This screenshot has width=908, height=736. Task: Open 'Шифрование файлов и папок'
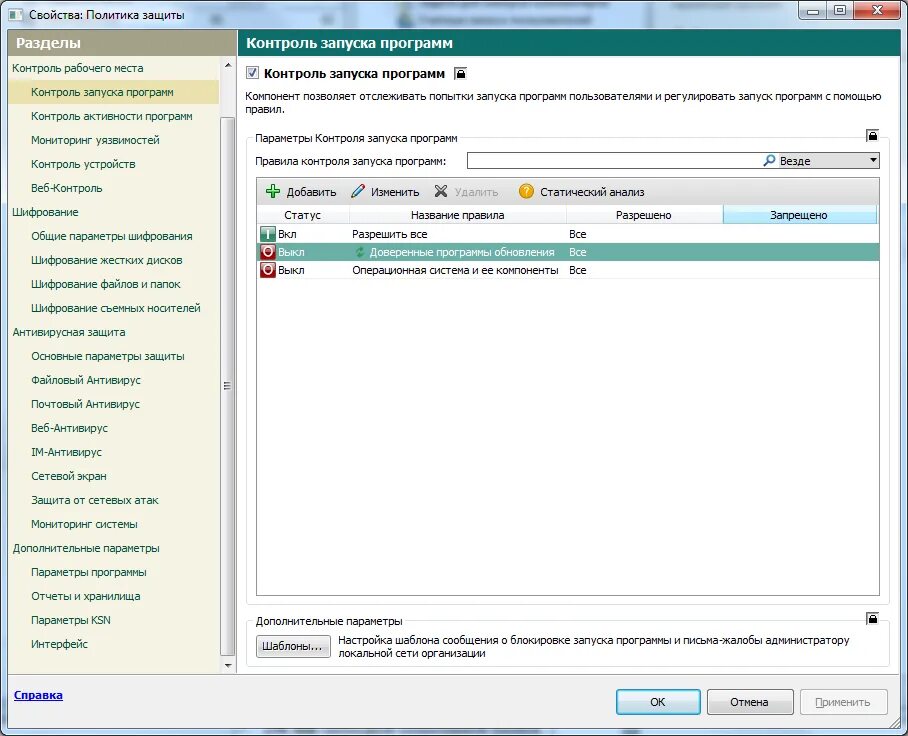point(106,284)
